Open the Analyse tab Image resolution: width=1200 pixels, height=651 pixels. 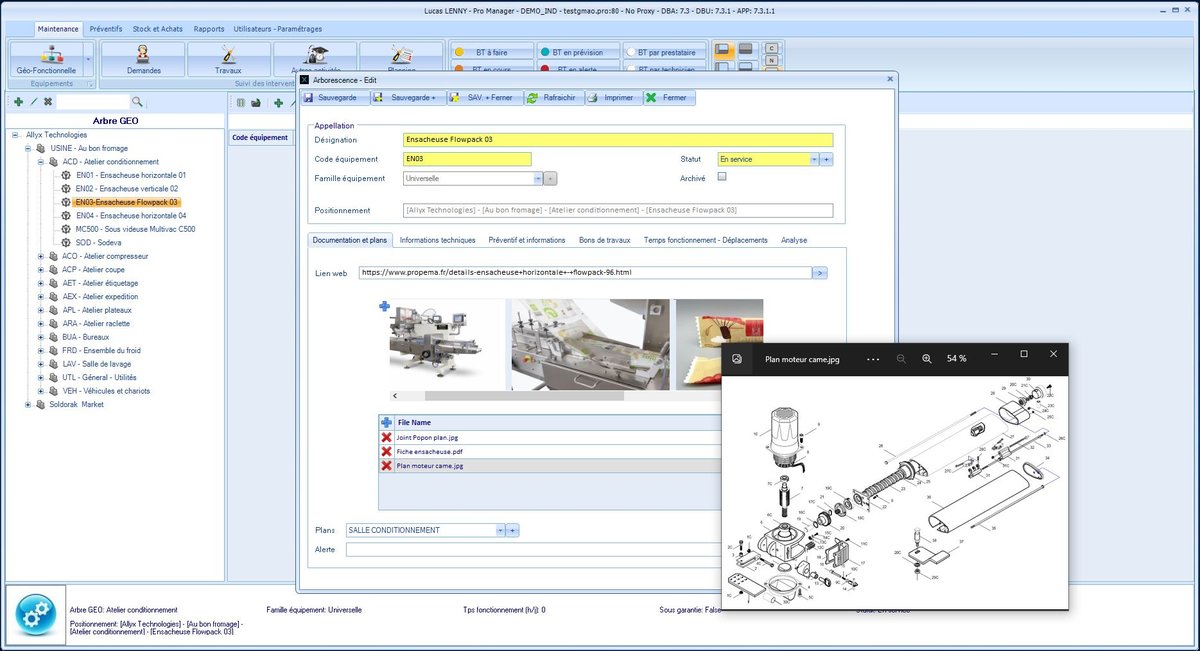coord(794,240)
